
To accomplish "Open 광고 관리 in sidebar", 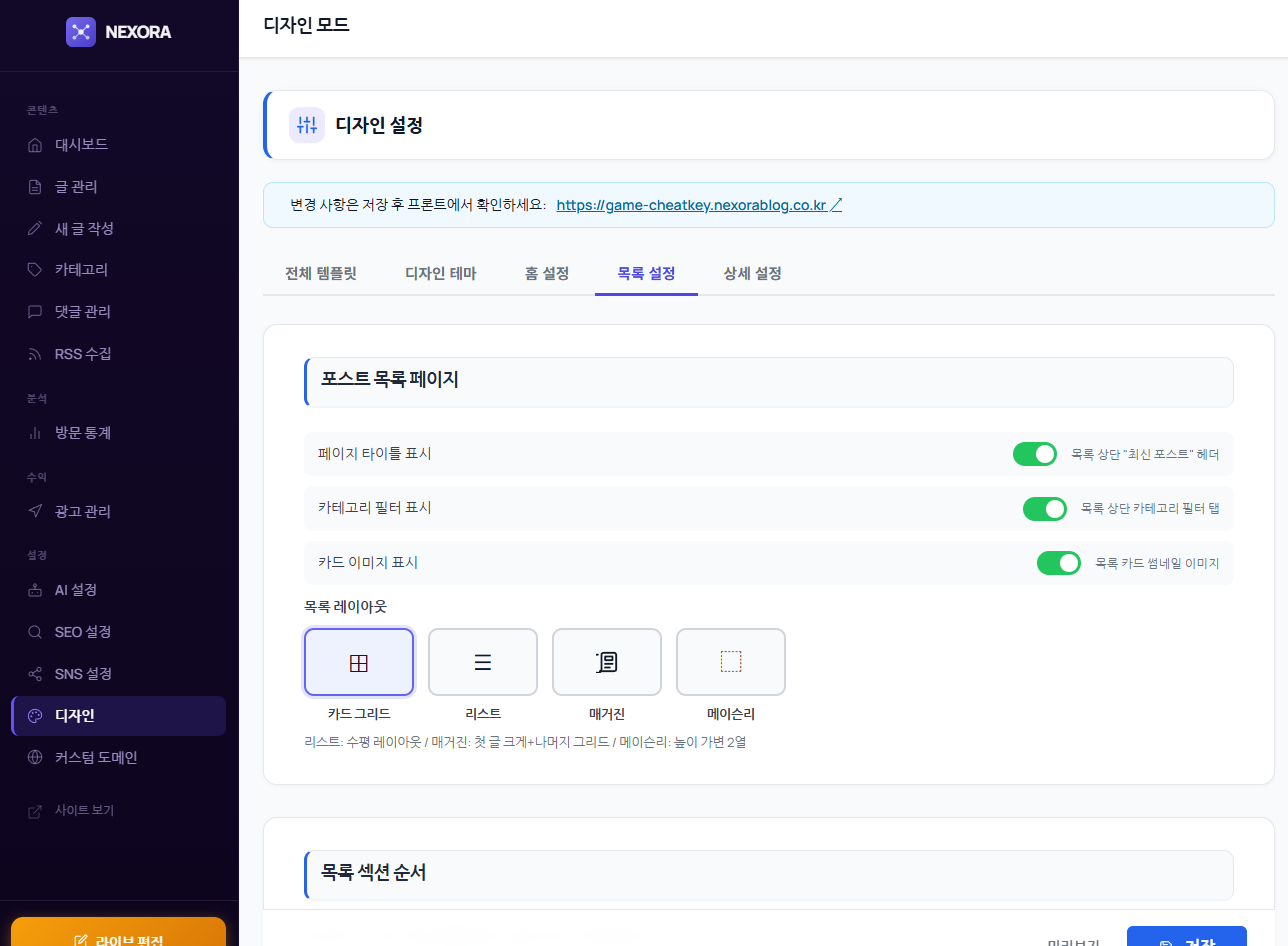I will point(82,511).
